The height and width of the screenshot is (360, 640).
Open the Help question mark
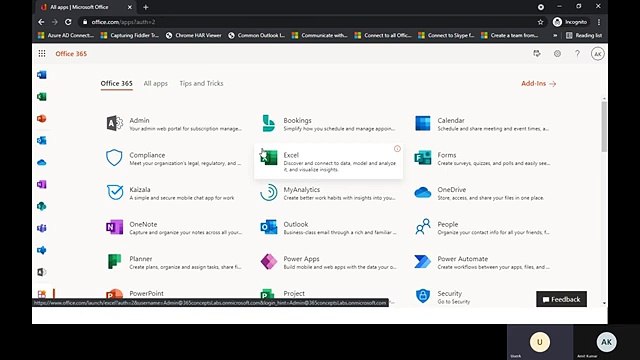[577, 53]
